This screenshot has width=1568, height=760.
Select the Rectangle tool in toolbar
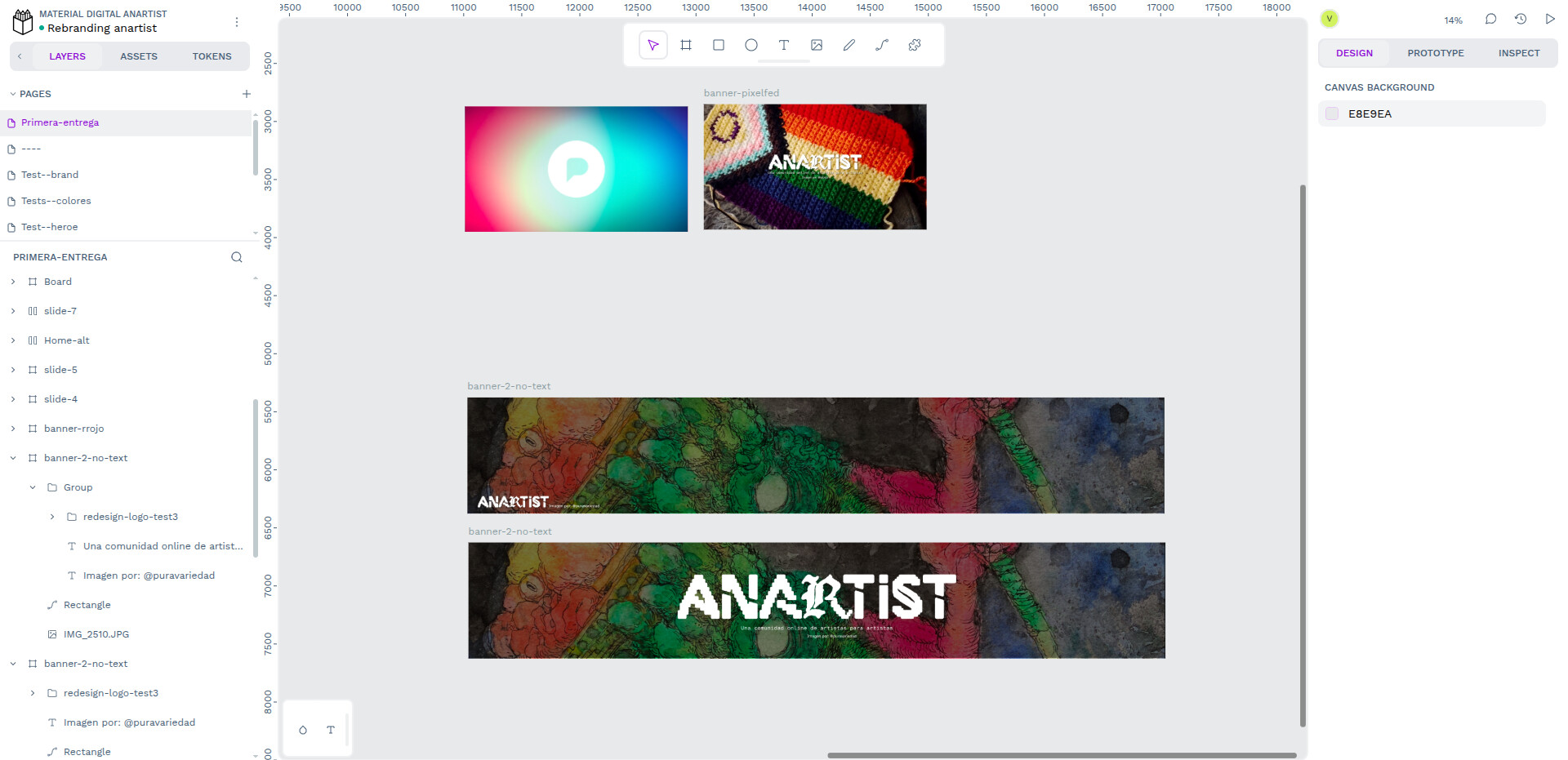click(719, 45)
